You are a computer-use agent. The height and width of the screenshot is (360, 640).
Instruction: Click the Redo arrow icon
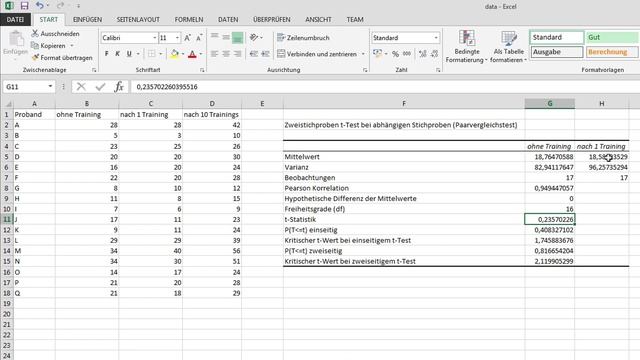point(60,6)
